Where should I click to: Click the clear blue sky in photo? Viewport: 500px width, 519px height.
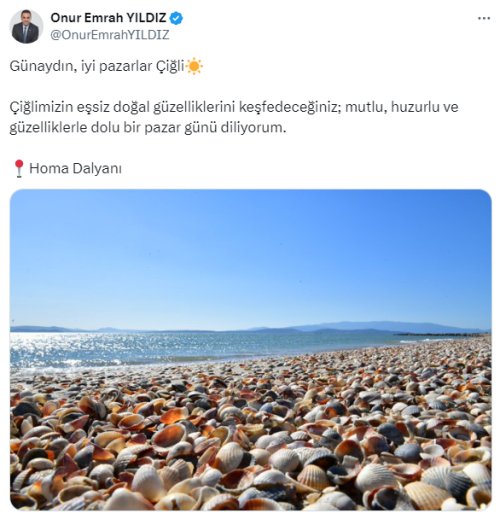pyautogui.click(x=251, y=253)
